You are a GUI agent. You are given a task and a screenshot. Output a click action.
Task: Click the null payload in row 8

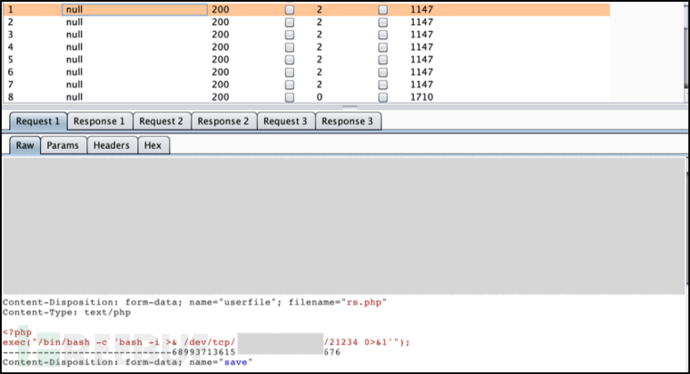coord(74,97)
